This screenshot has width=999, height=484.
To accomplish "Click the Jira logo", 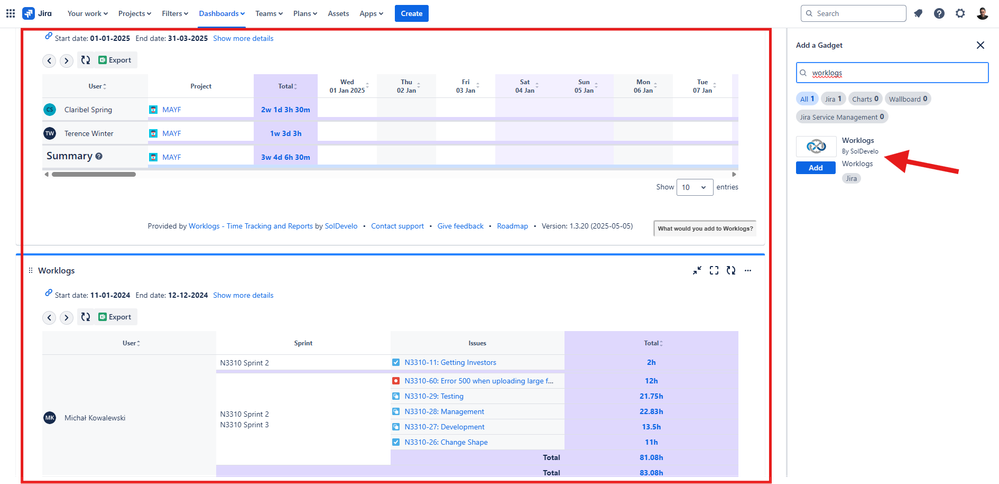I will click(x=37, y=13).
